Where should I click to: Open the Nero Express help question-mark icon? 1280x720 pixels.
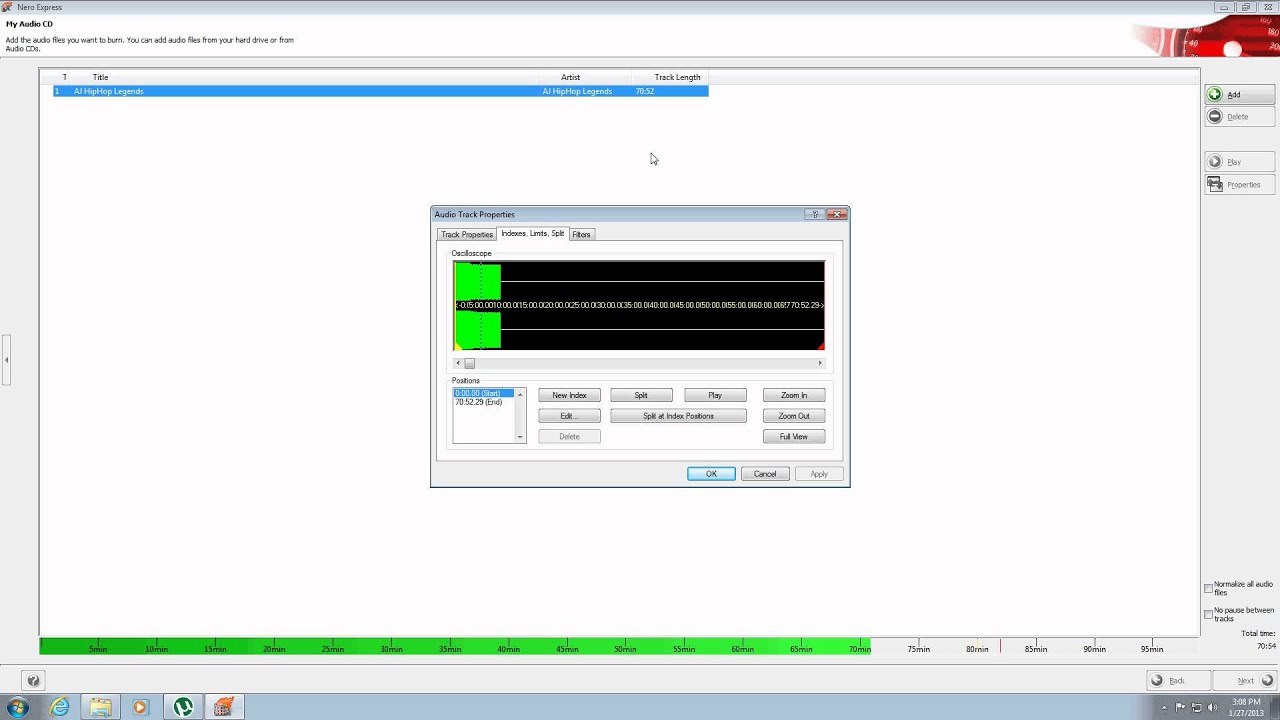click(x=33, y=681)
